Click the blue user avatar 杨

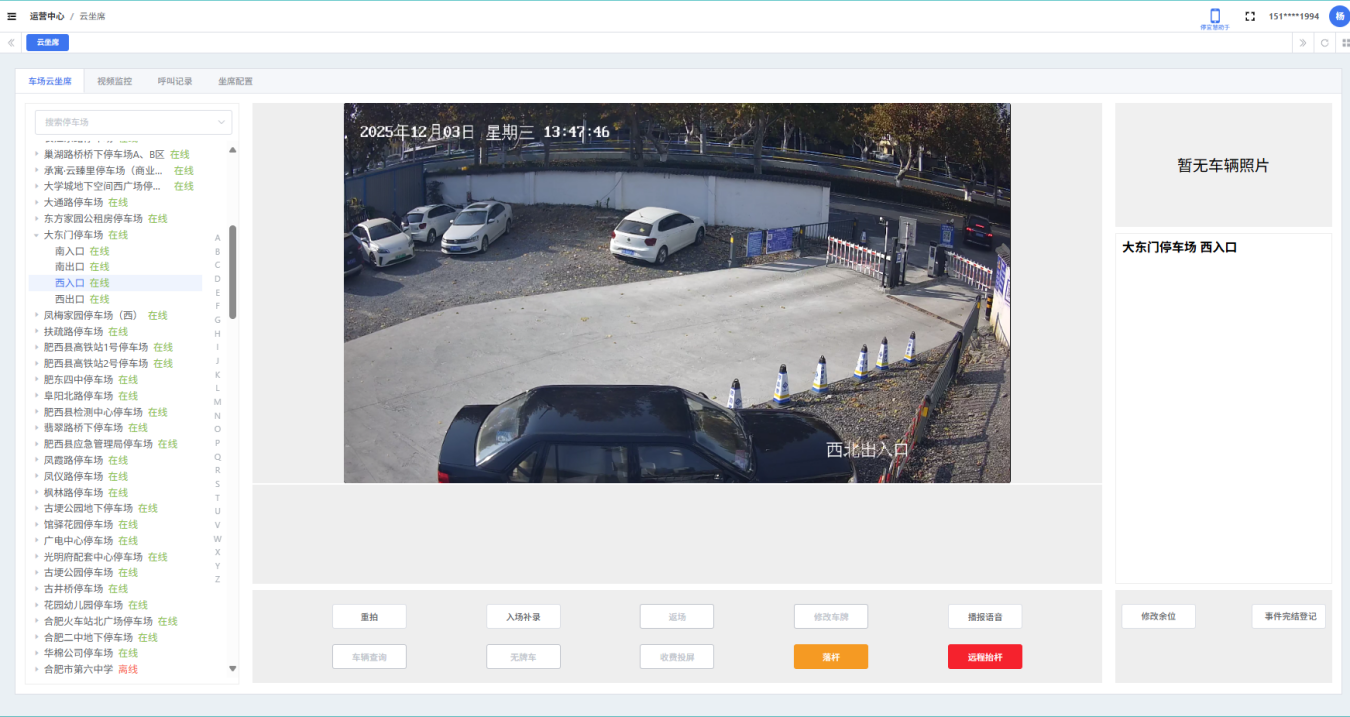pos(1339,16)
